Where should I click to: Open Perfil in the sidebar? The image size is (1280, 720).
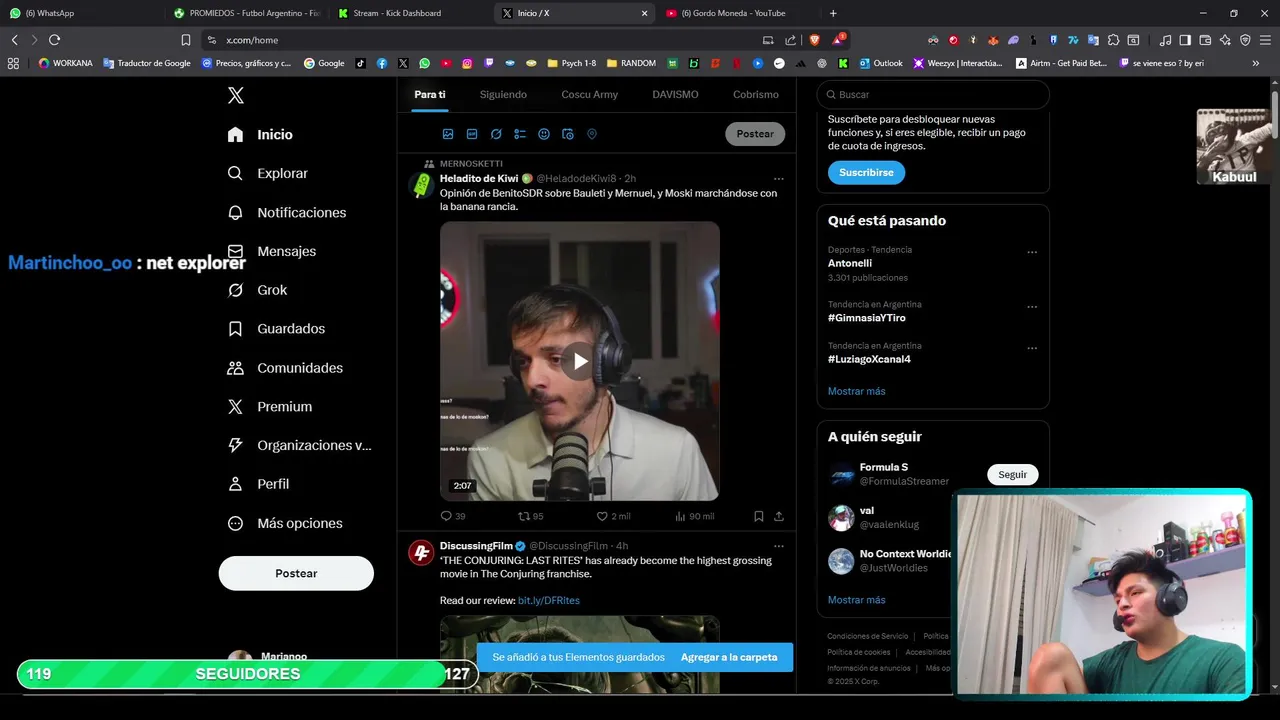click(x=258, y=484)
